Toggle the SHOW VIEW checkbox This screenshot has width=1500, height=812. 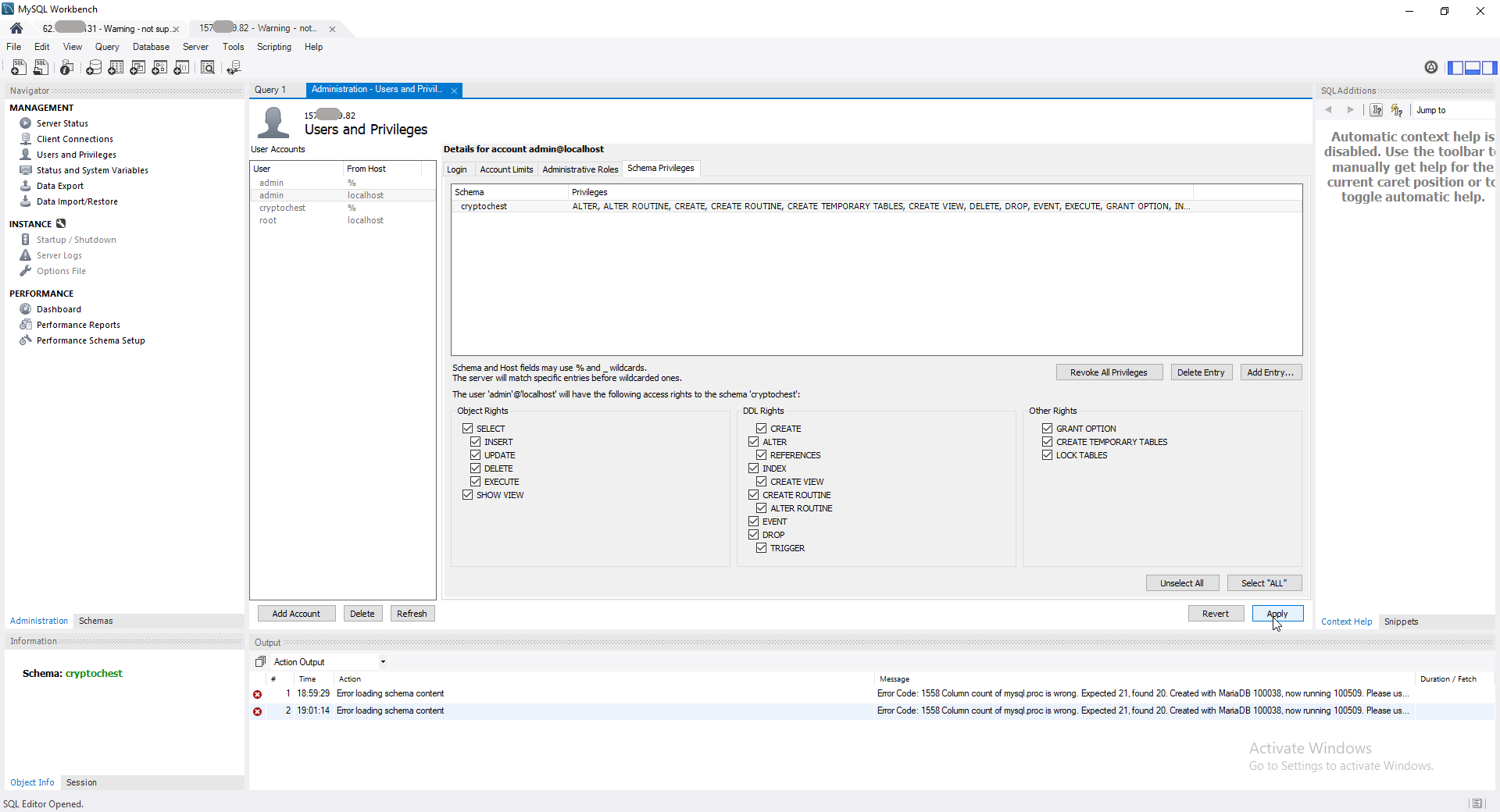pos(467,495)
